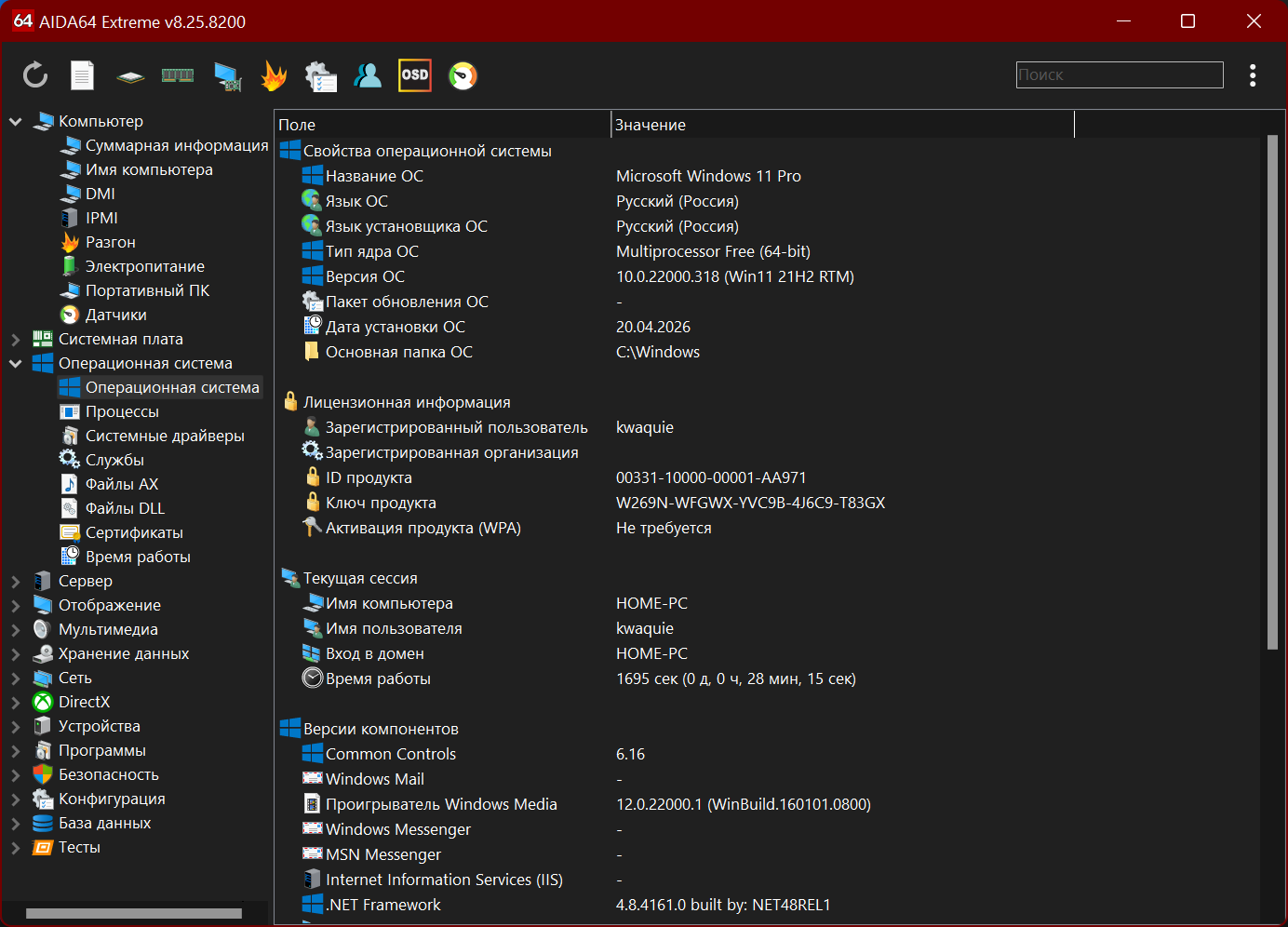Image resolution: width=1288 pixels, height=927 pixels.
Task: Click the motherboard chip toolbar icon
Action: [130, 76]
